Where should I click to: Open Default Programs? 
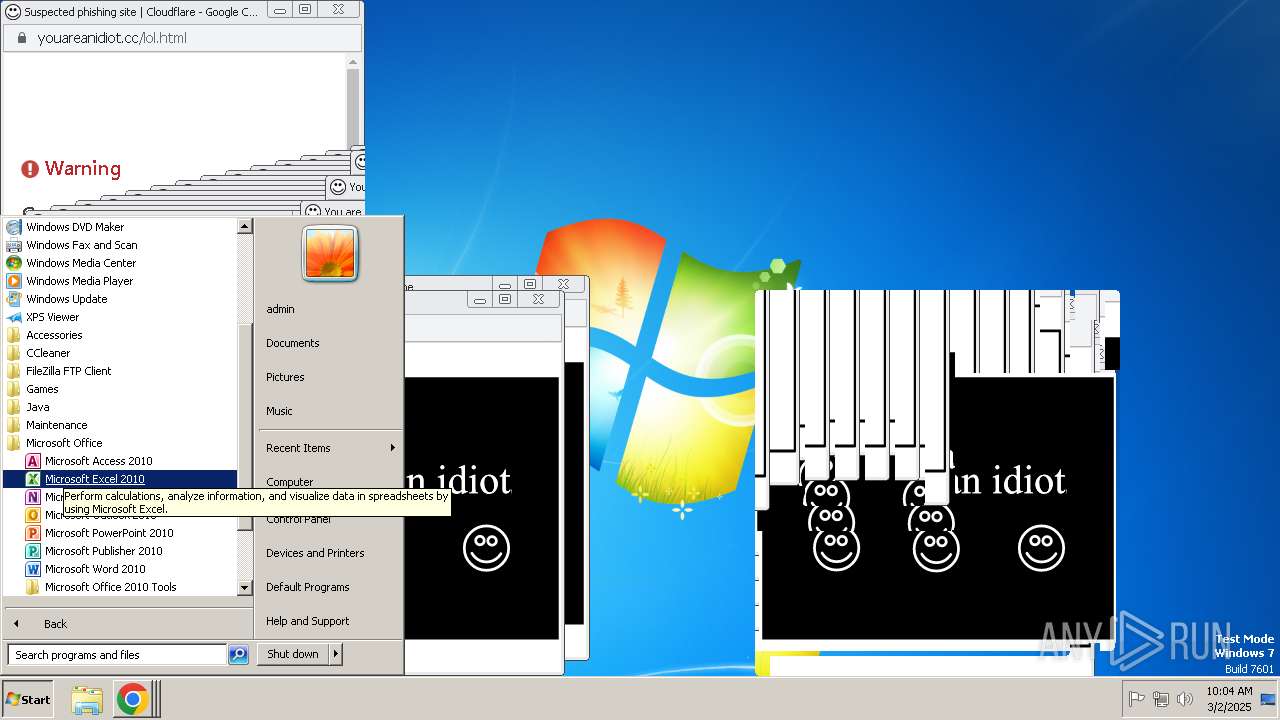coord(307,587)
